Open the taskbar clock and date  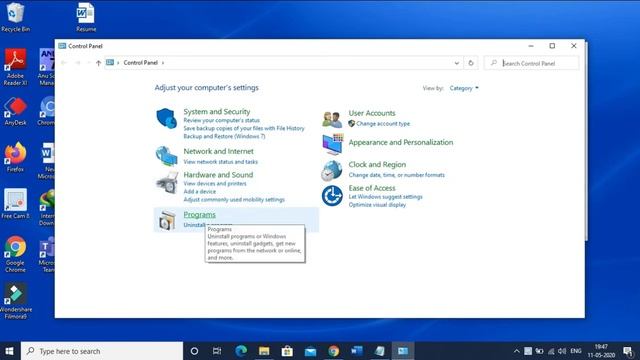coord(601,351)
